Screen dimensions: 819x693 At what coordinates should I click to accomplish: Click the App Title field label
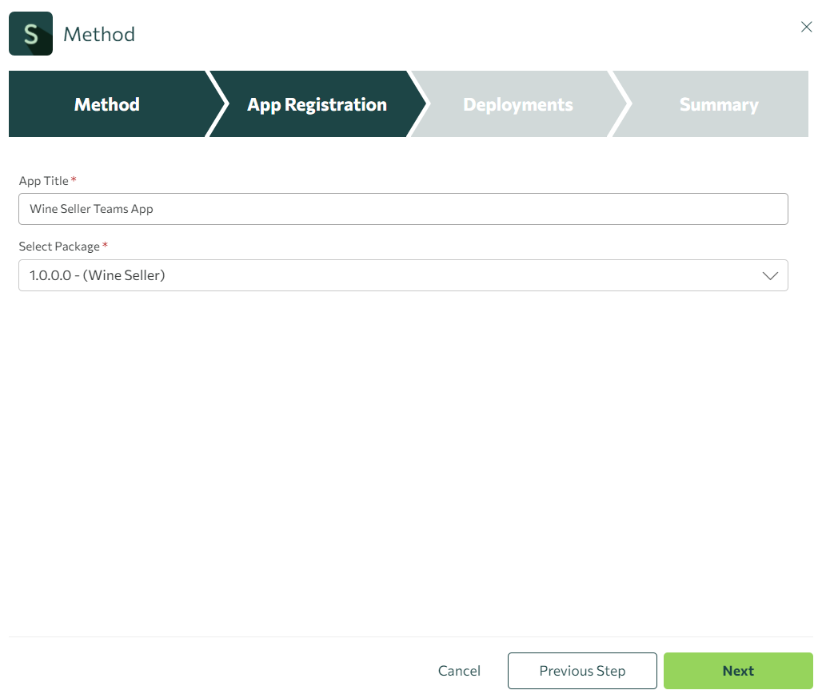[x=44, y=181]
